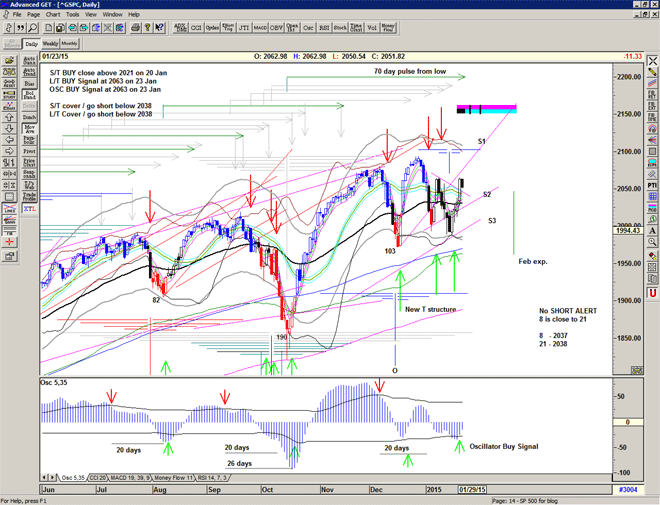Click the magenta bar at chart top

coord(486,107)
